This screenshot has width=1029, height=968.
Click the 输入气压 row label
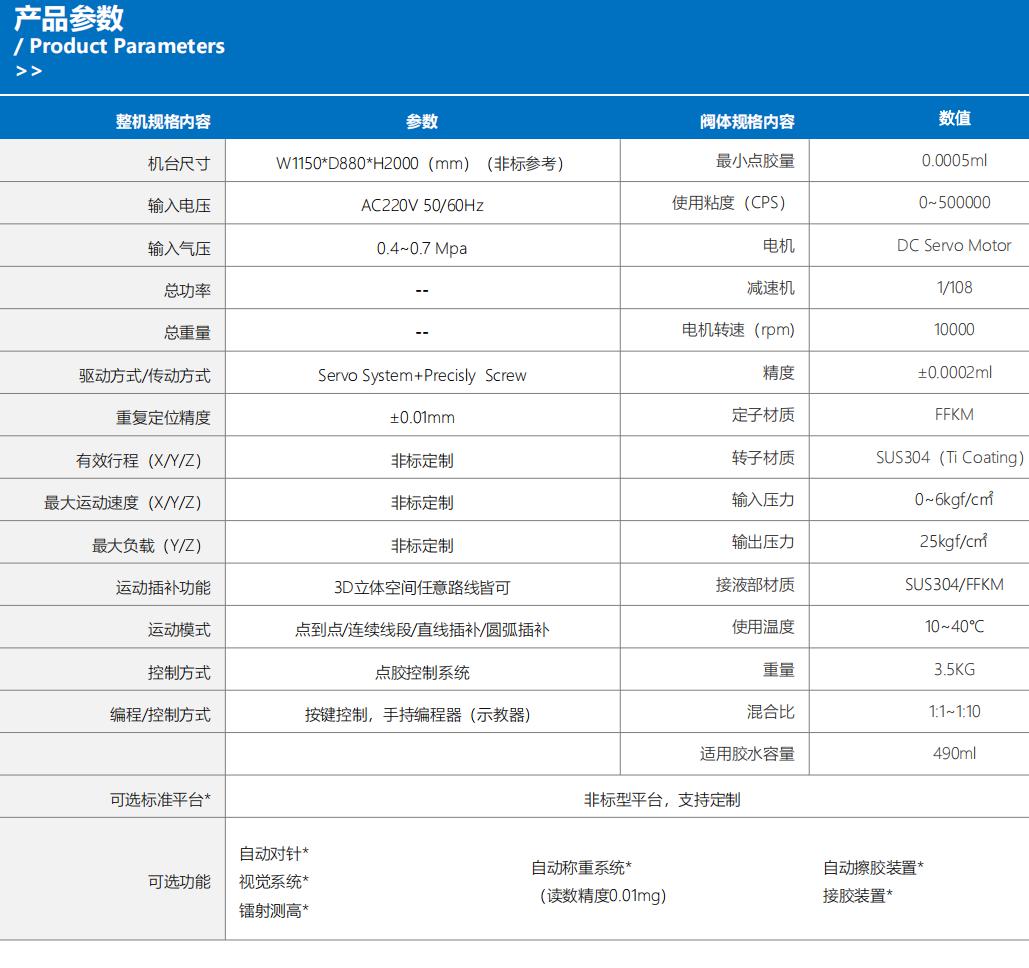179,249
